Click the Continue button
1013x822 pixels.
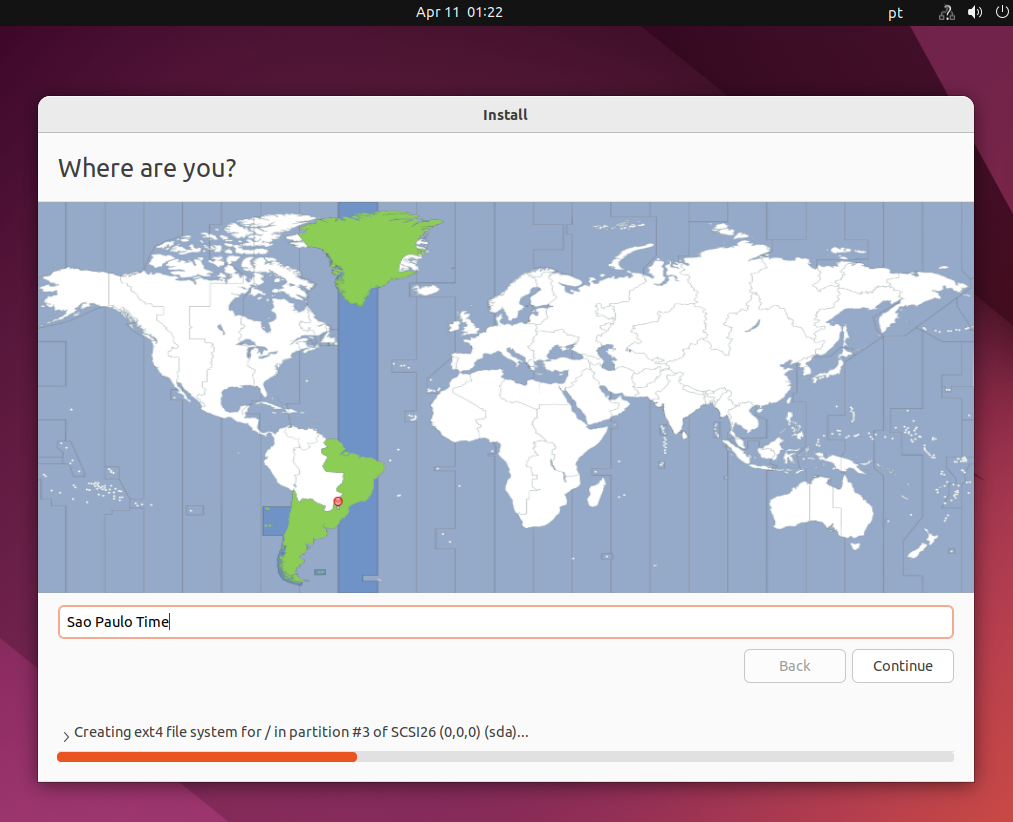903,666
